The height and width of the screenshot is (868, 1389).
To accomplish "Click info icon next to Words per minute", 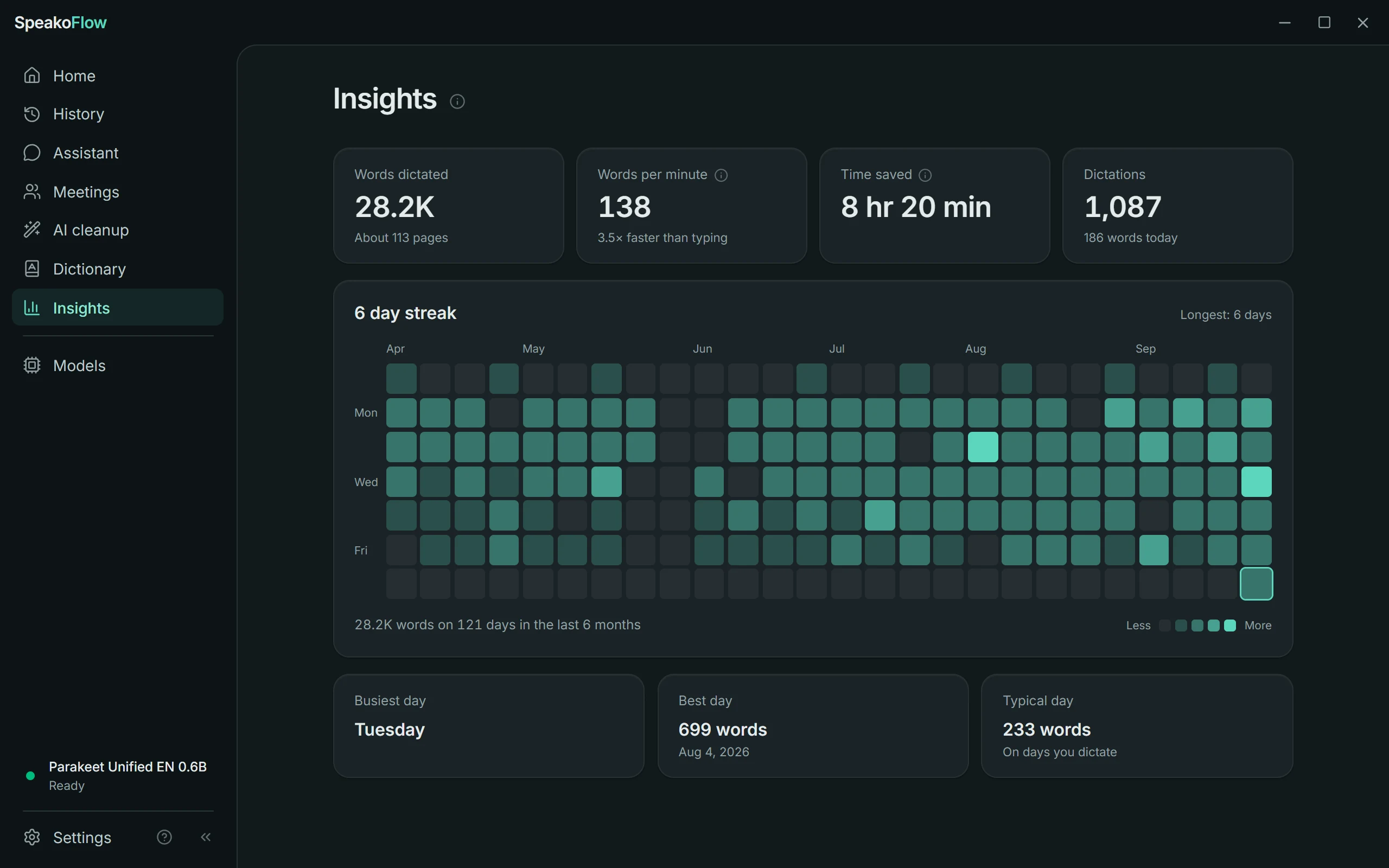I will (721, 175).
